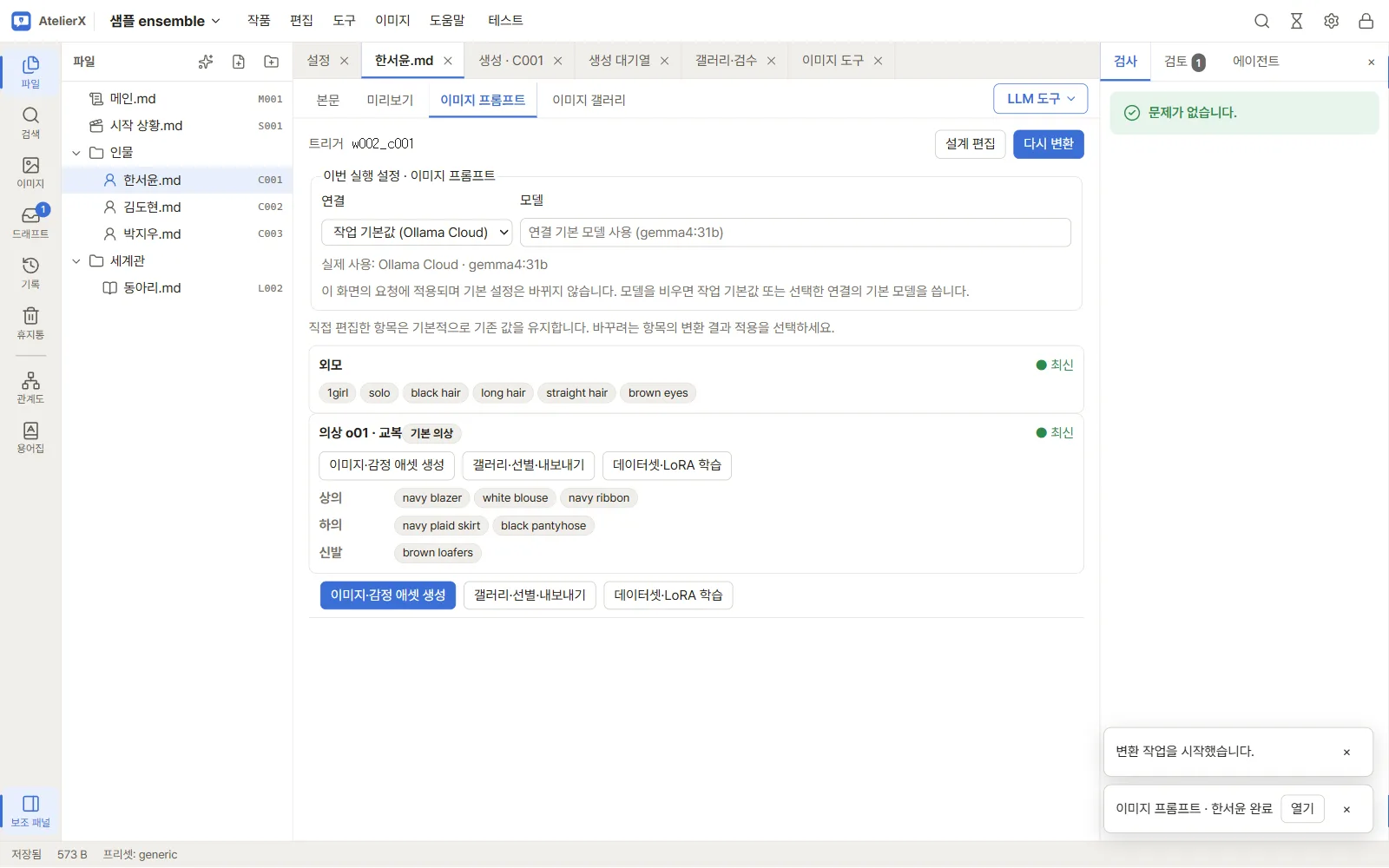Click the '프리셋: generic' status bar entry
This screenshot has height=868, width=1389.
pyautogui.click(x=140, y=855)
